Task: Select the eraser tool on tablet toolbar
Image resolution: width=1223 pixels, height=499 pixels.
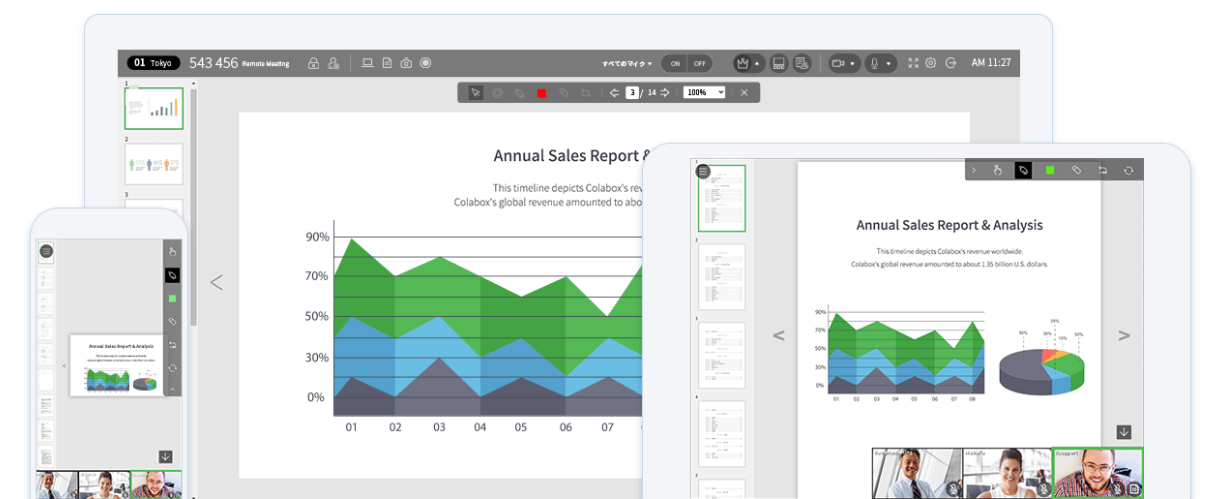Action: tap(1076, 171)
